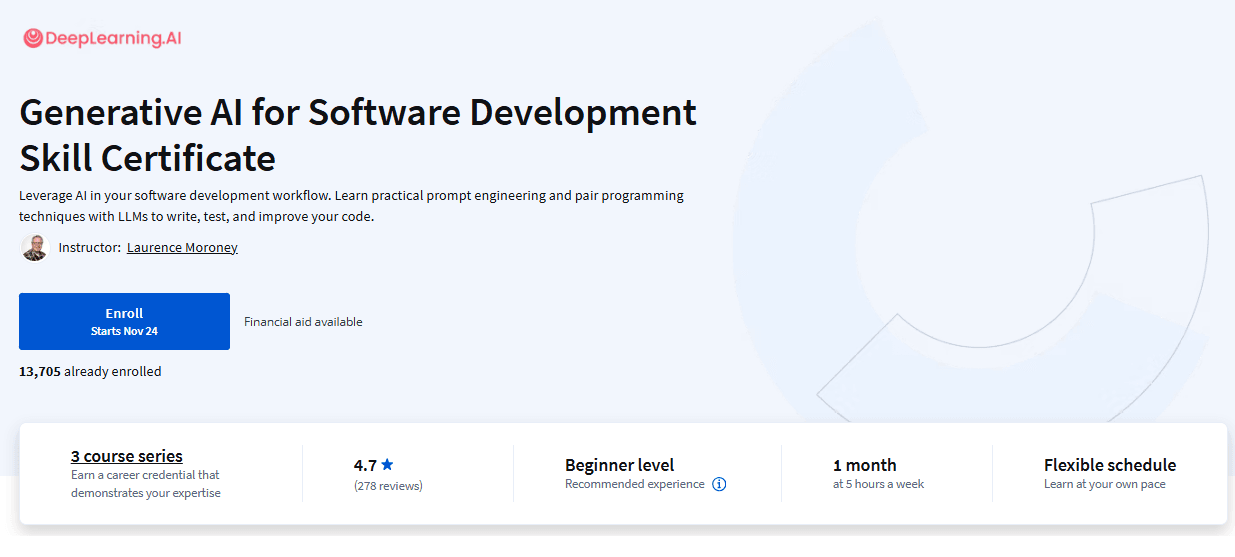Click the 1 month duration heading
The width and height of the screenshot is (1235, 557).
(864, 465)
